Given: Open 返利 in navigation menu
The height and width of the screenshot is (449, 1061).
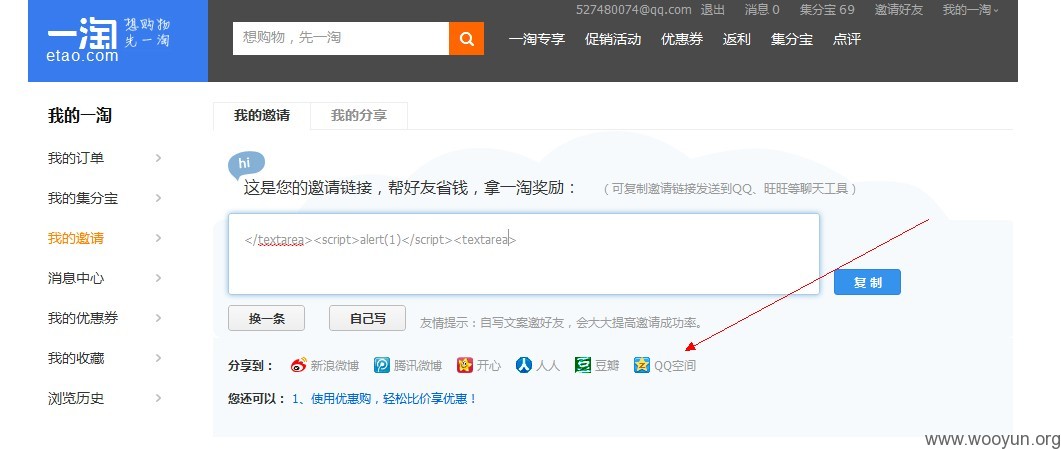Looking at the screenshot, I should (x=736, y=39).
